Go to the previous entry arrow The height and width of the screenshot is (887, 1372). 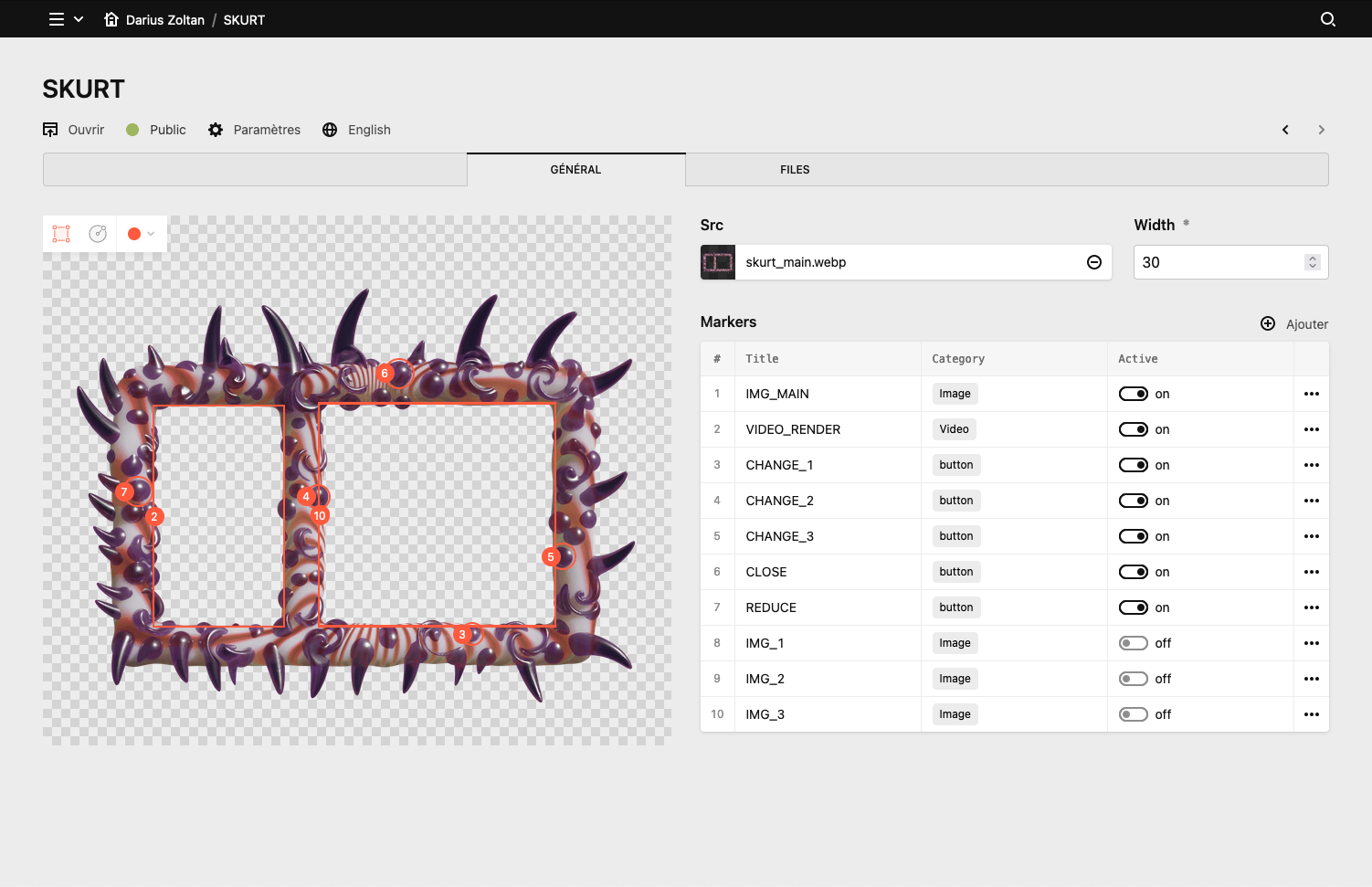1285,130
